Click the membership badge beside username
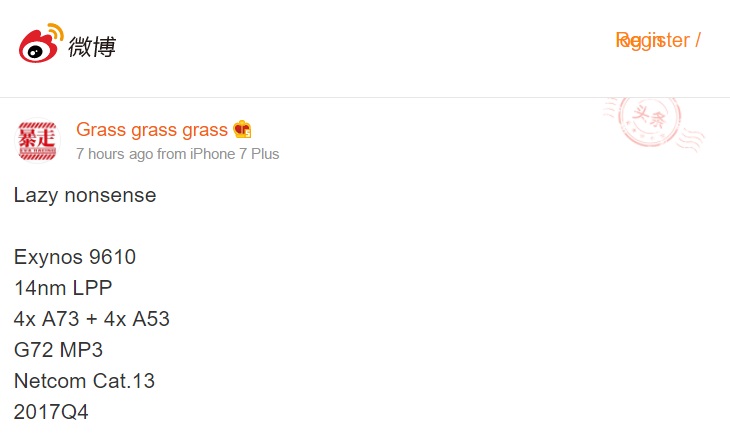730x440 pixels. [x=242, y=130]
